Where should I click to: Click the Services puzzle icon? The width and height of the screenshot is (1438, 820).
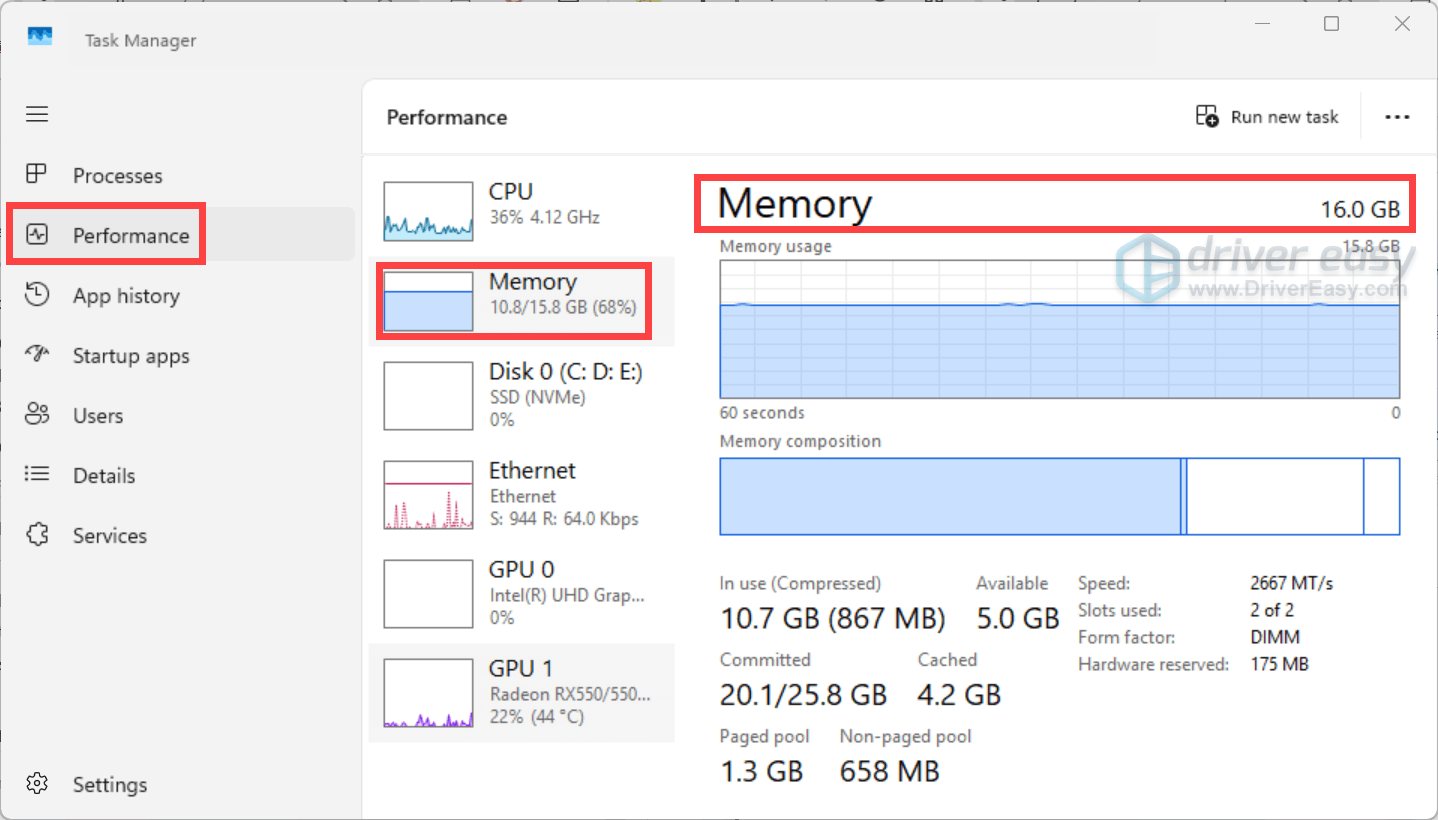point(37,535)
